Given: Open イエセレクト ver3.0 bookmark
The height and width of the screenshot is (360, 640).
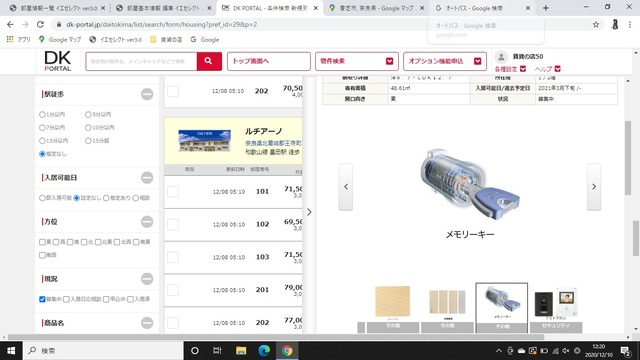Looking at the screenshot, I should click(116, 40).
